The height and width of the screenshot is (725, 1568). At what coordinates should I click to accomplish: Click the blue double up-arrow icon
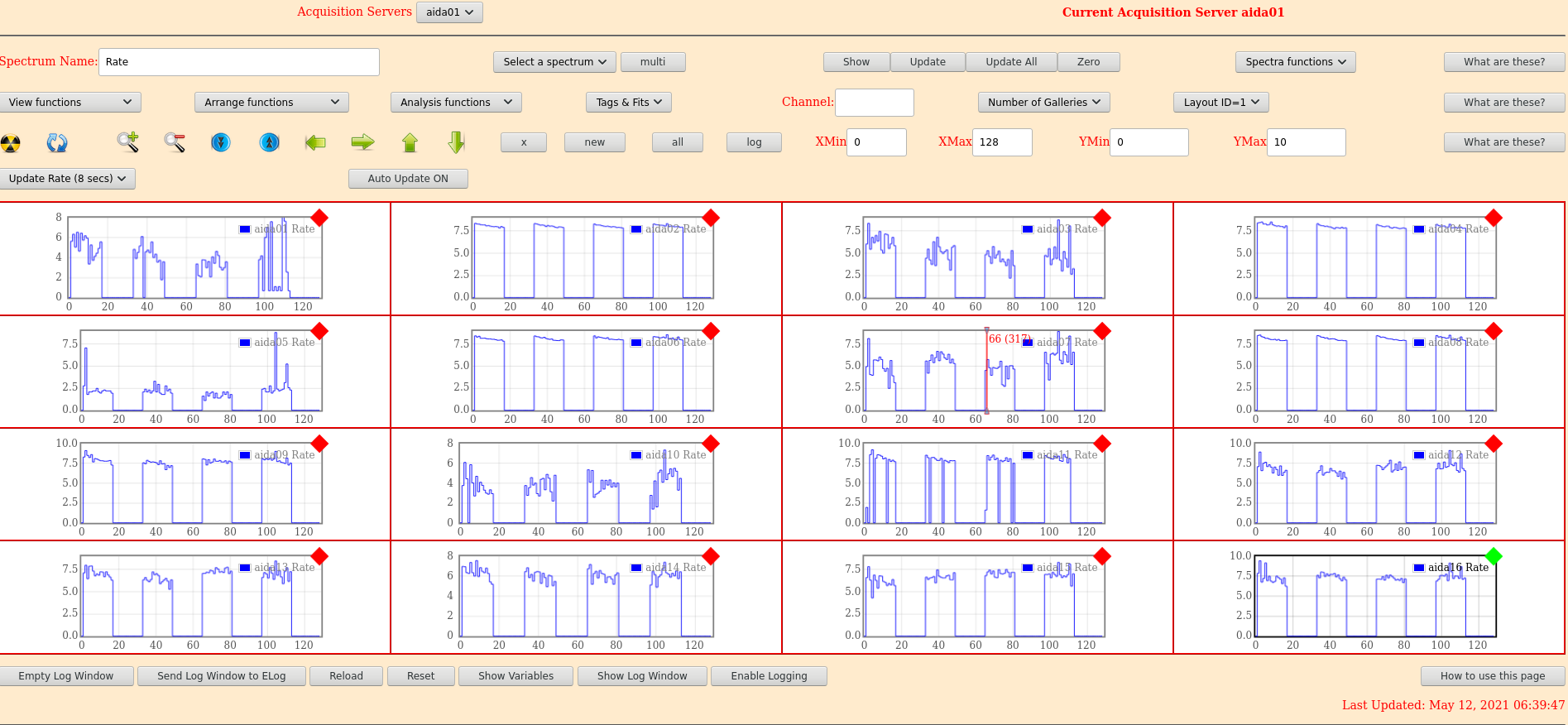click(270, 142)
